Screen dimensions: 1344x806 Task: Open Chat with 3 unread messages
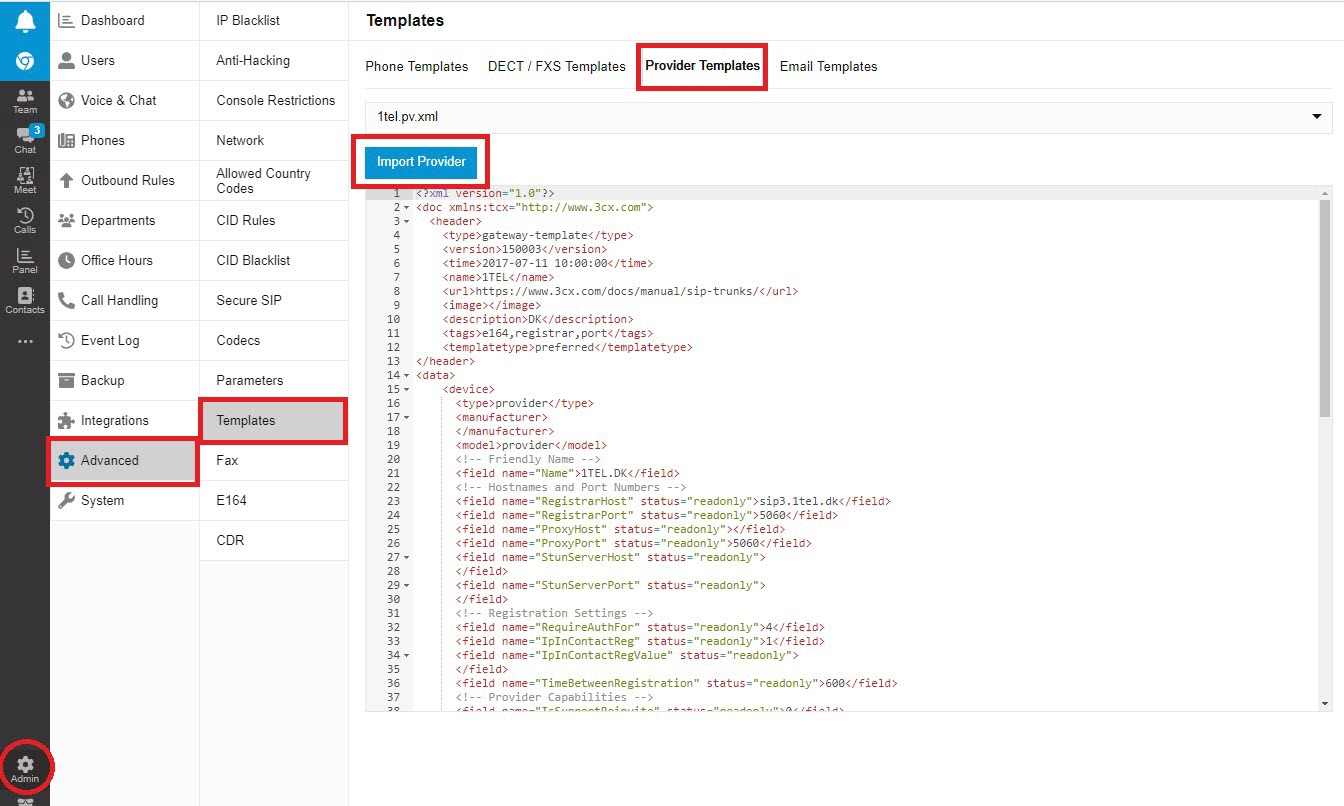point(25,140)
